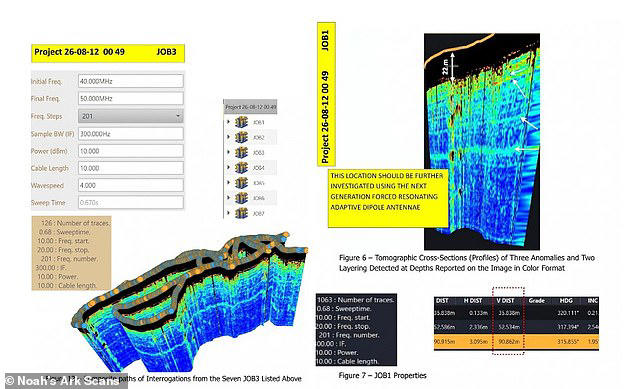Click the 2.336m H DIST cell
Image resolution: width=634 pixels, height=389 pixels.
pyautogui.click(x=479, y=327)
